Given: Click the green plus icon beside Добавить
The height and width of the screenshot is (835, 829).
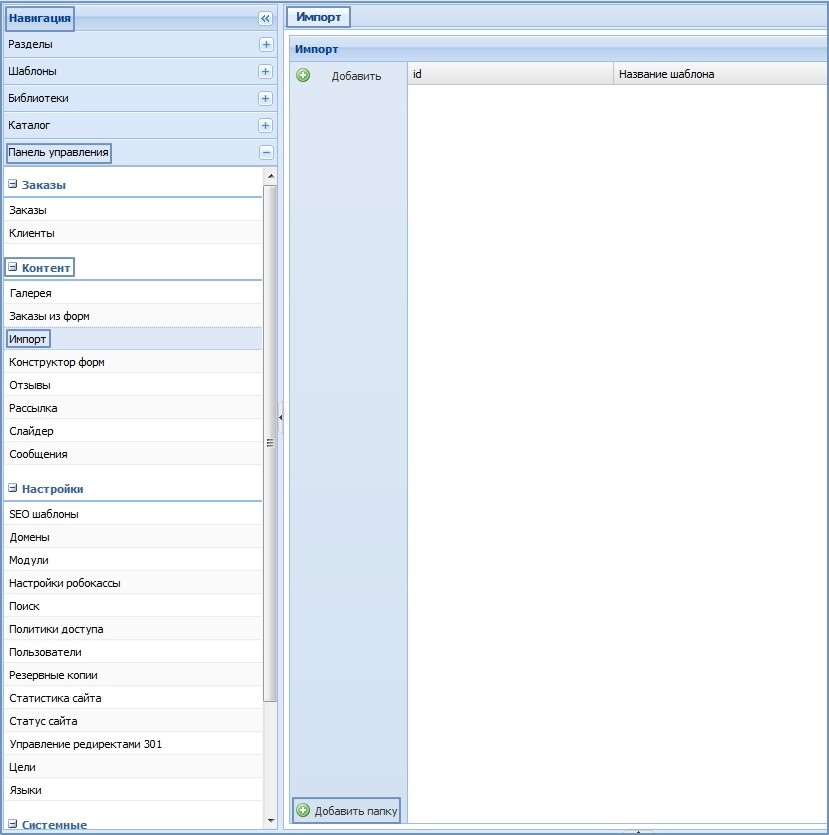Looking at the screenshot, I should [303, 75].
